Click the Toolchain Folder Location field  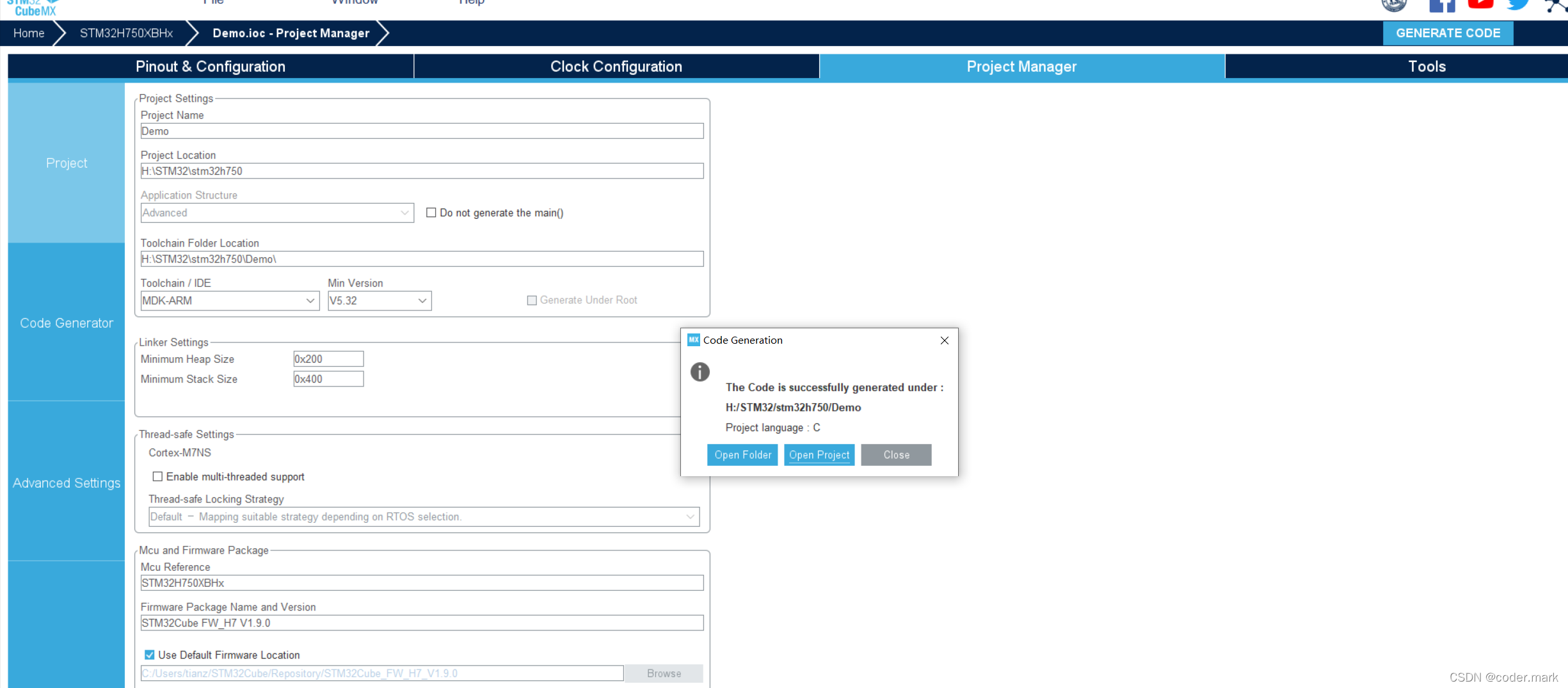[422, 259]
